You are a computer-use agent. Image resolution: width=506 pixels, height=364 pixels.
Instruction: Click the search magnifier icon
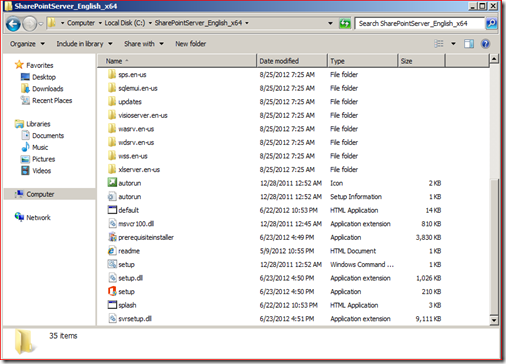pos(491,23)
